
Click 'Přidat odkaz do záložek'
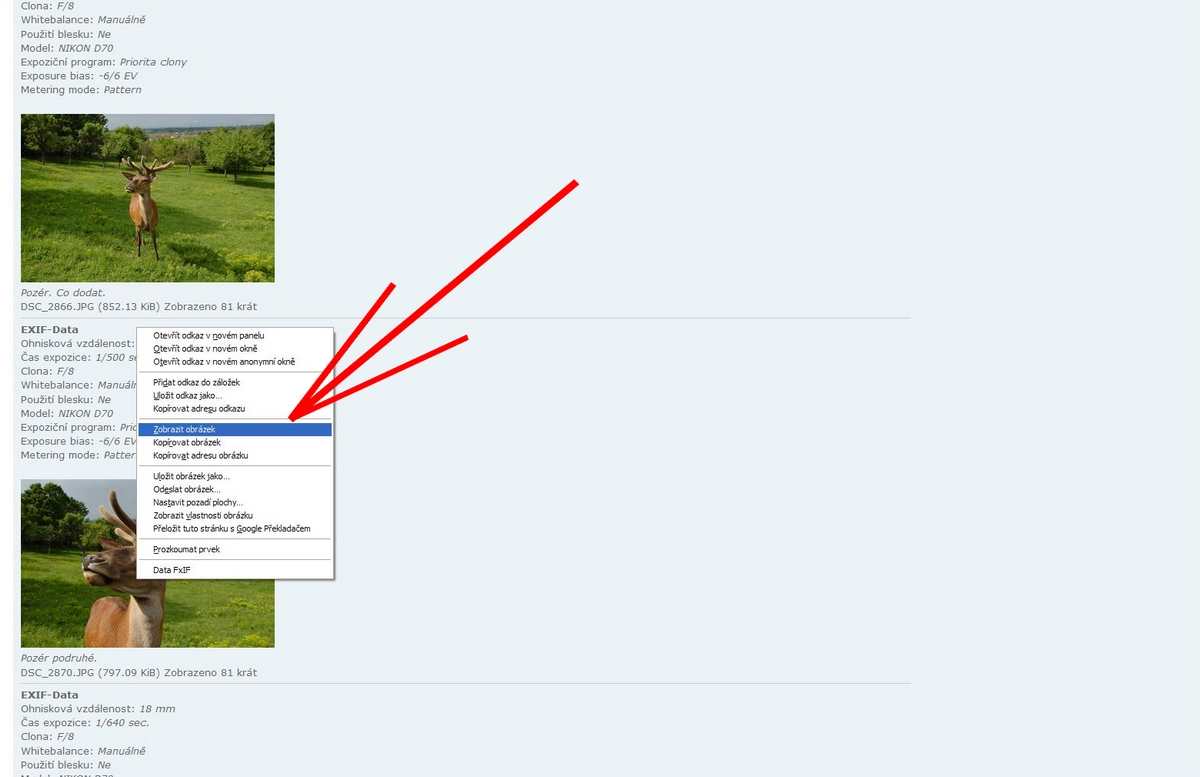click(x=196, y=382)
